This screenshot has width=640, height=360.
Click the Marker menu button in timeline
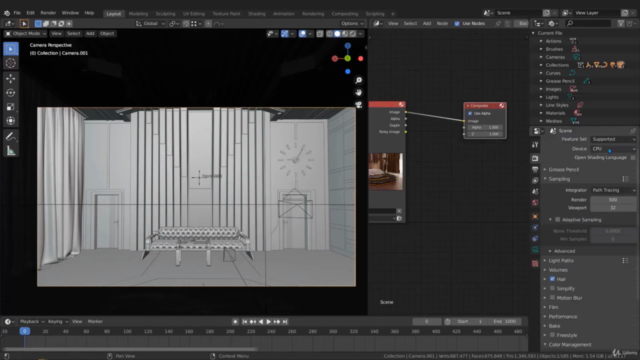coord(95,321)
